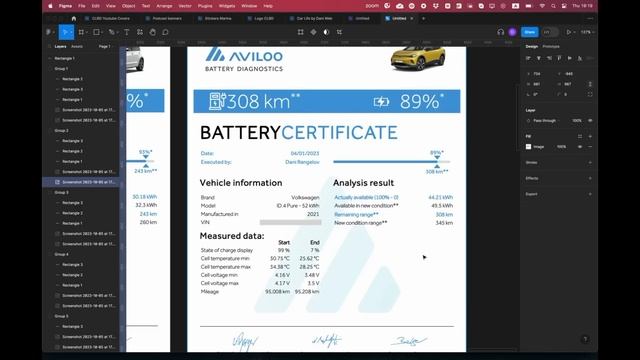The image size is (640, 360).
Task: Switch to the Assets tab
Action: pos(77,47)
